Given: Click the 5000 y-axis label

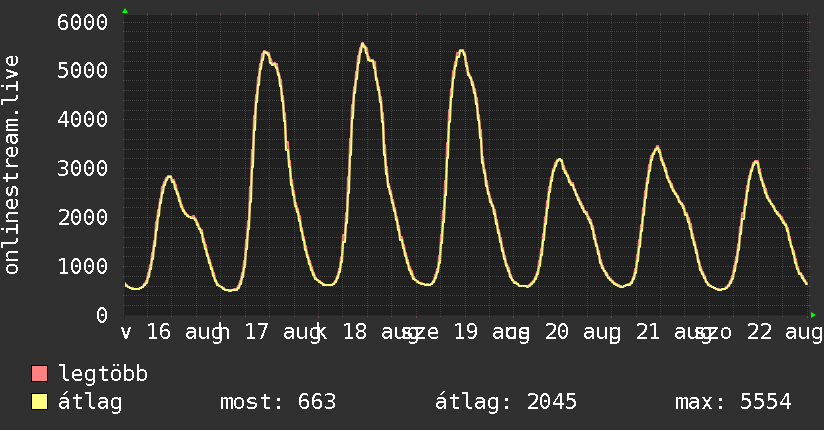Looking at the screenshot, I should click(x=83, y=70).
